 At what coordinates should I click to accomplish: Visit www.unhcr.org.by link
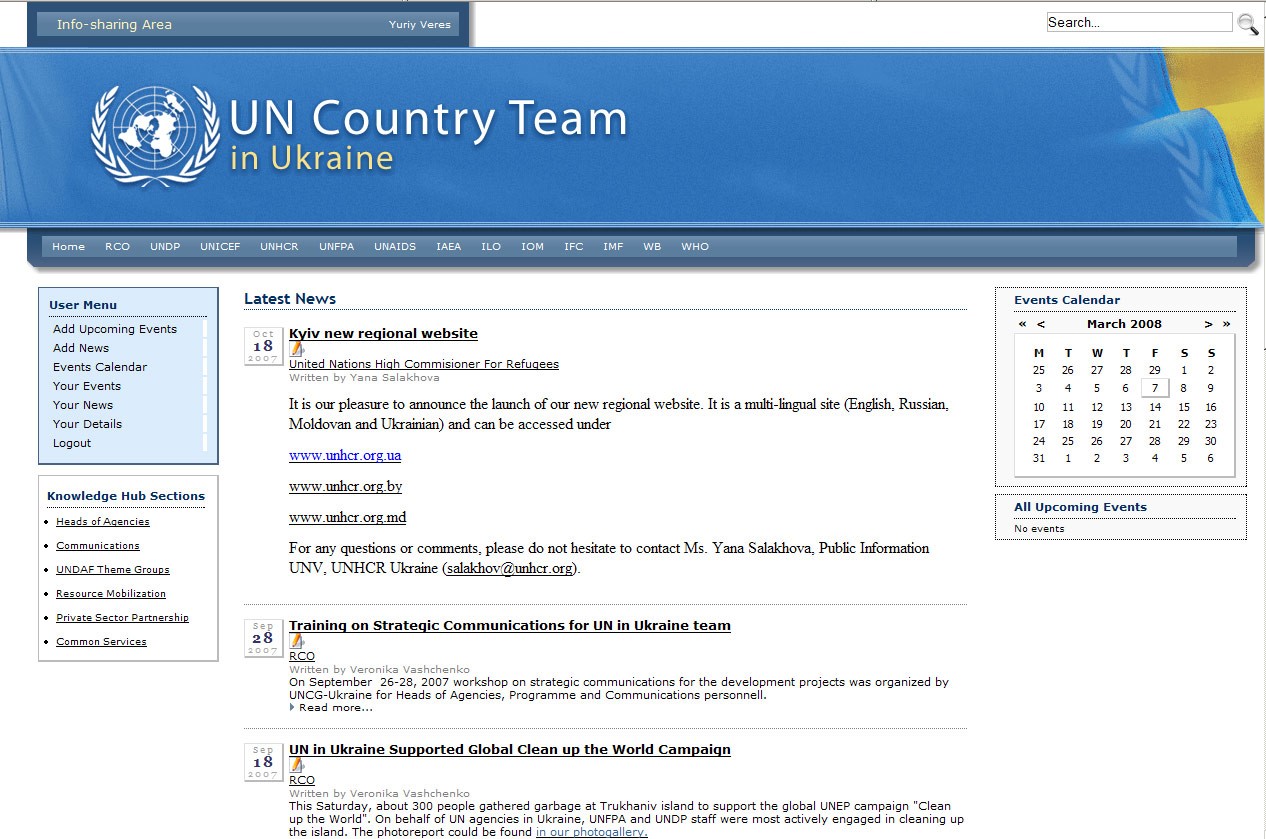click(346, 487)
